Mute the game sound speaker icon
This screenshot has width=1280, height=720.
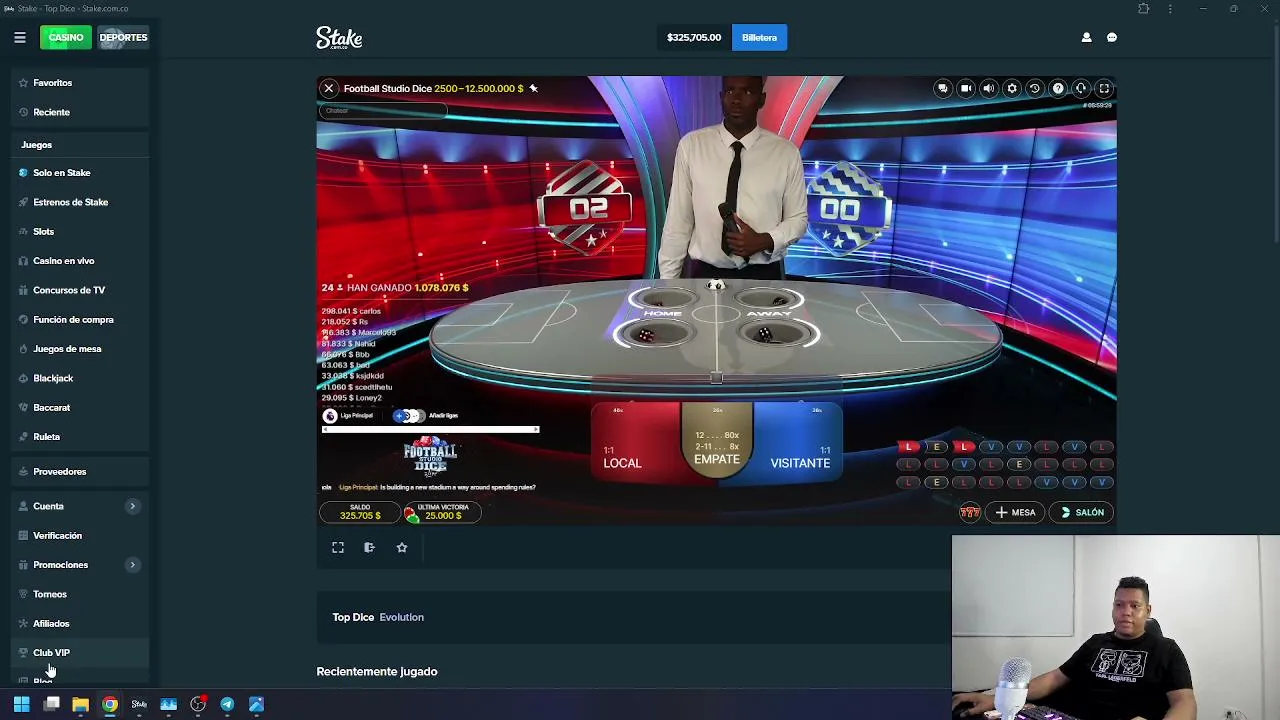[x=989, y=88]
